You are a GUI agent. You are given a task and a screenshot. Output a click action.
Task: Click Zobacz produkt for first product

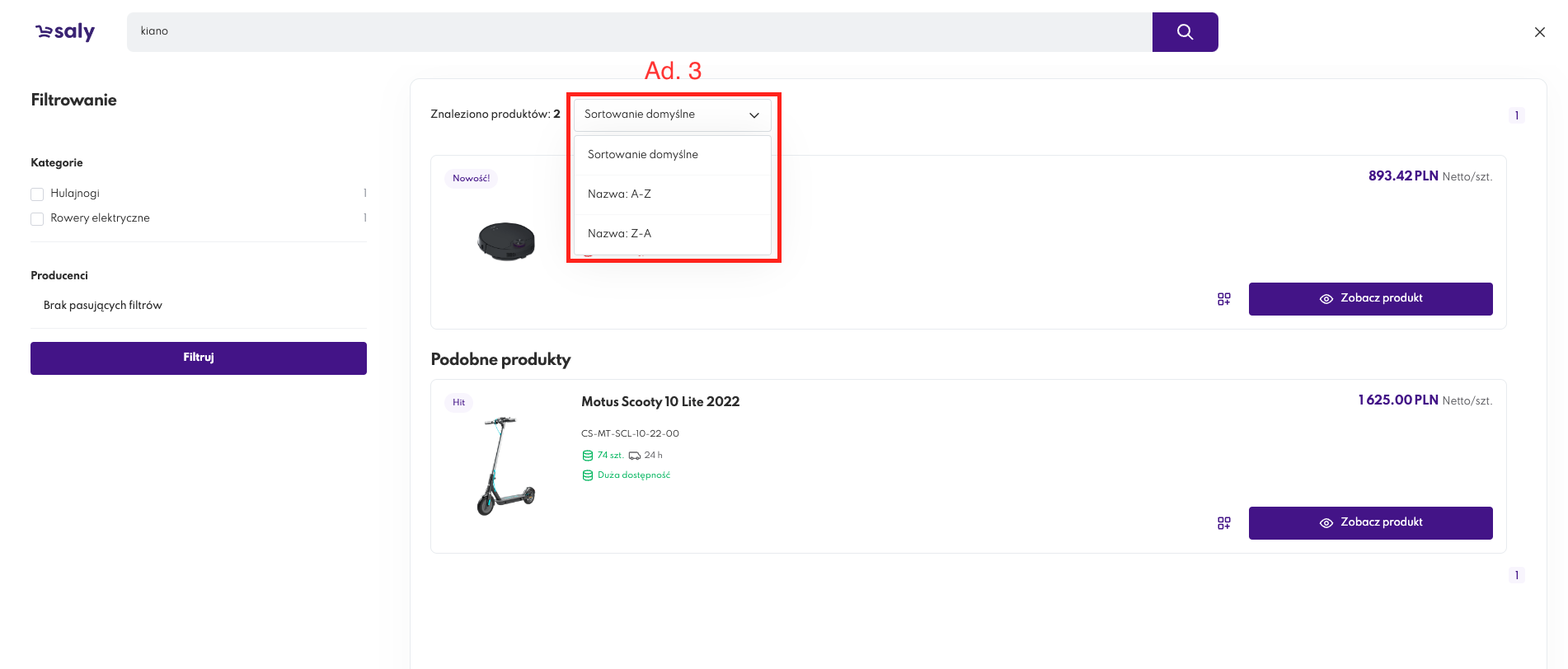click(1370, 299)
